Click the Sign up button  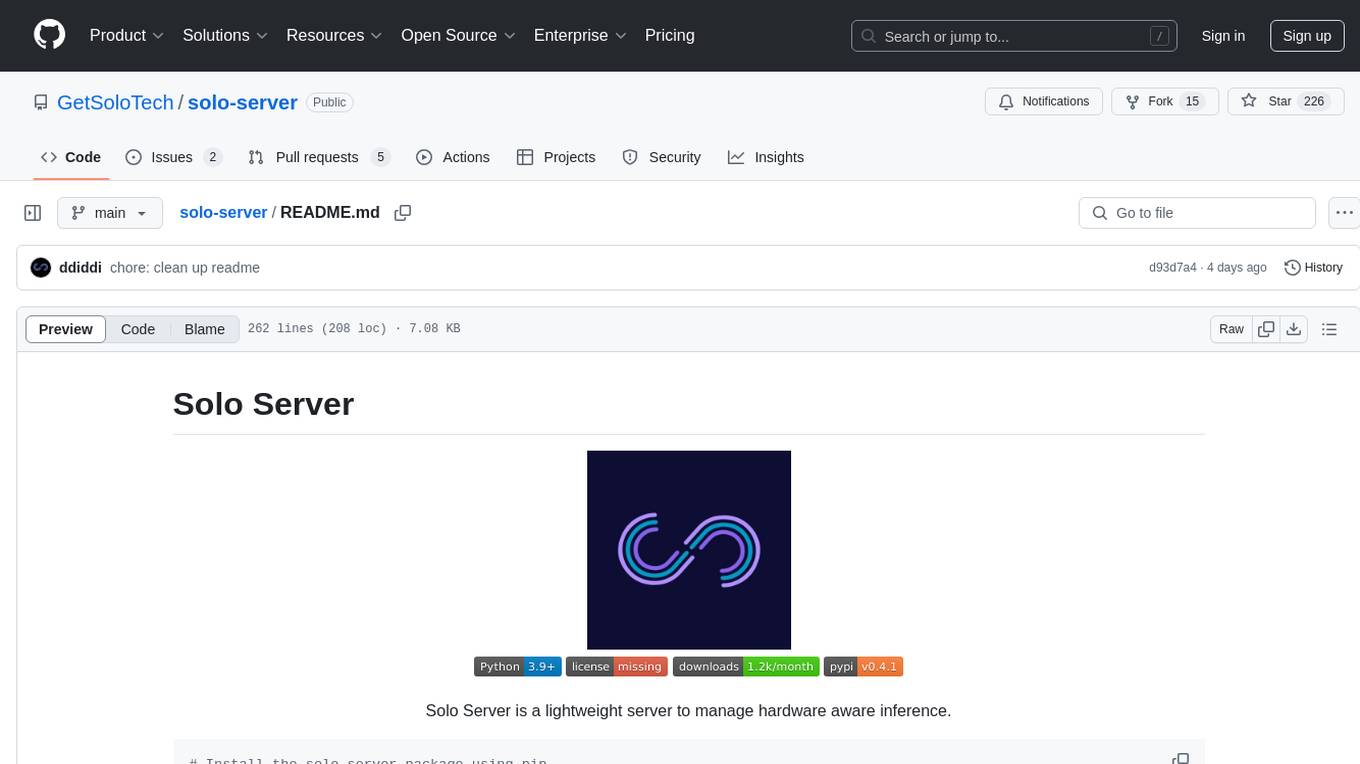coord(1307,36)
